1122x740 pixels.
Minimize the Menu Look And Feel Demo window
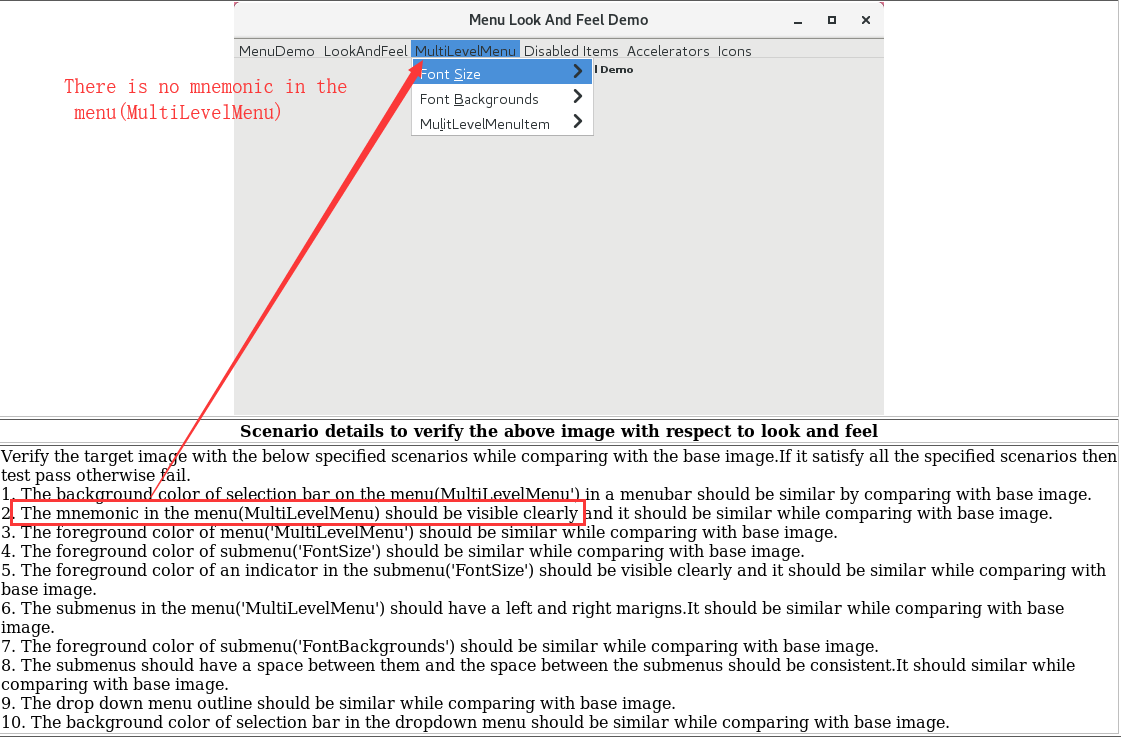[797, 21]
